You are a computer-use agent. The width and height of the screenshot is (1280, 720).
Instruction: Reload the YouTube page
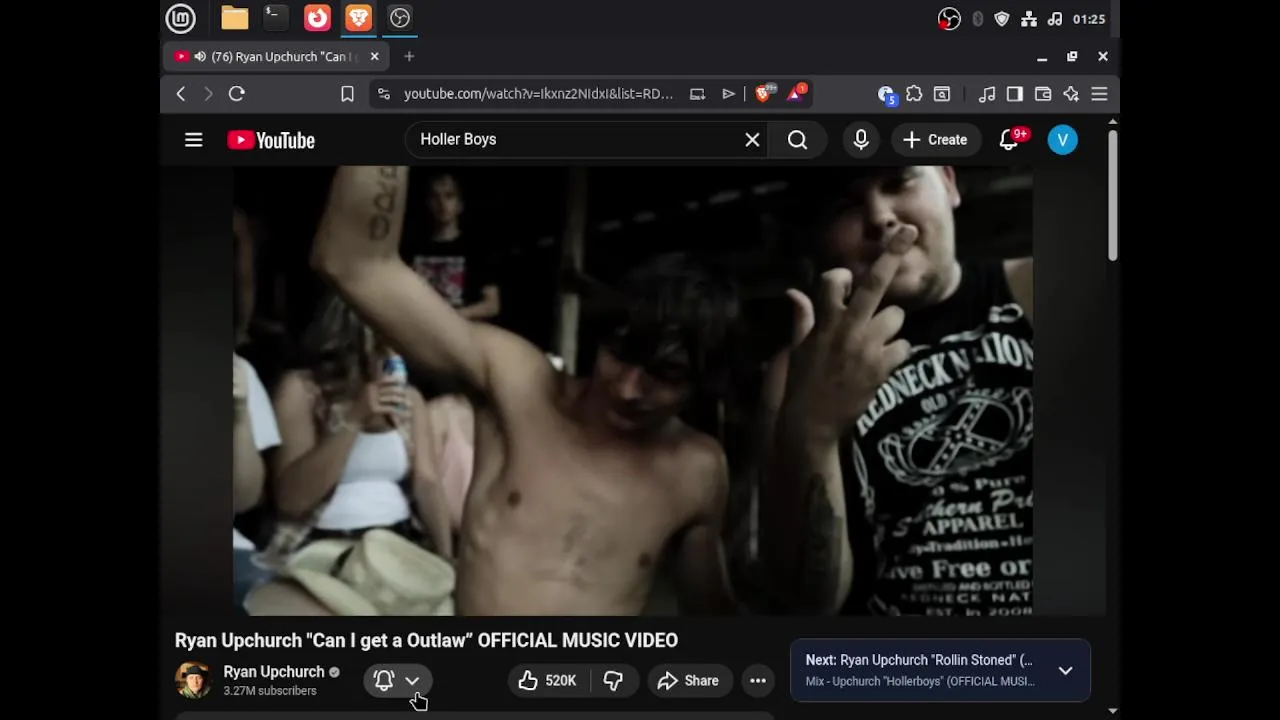(237, 94)
